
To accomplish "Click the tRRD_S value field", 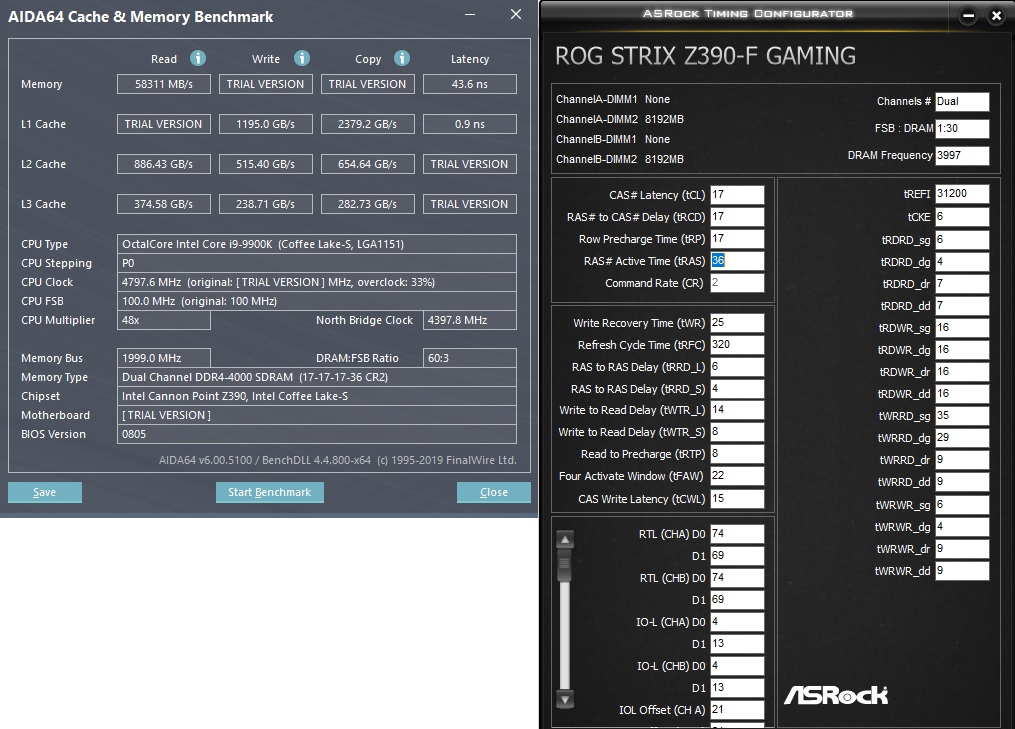I will coord(737,389).
